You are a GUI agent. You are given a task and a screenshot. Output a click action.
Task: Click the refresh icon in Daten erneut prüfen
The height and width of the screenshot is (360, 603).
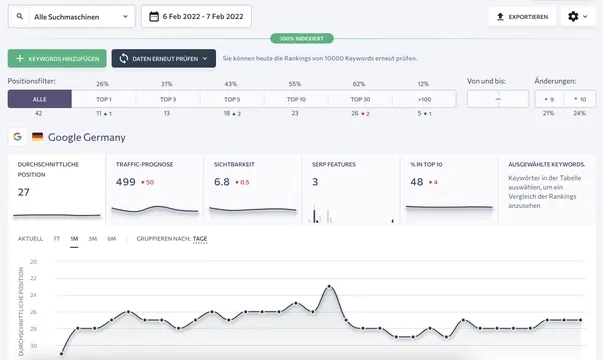pyautogui.click(x=123, y=58)
